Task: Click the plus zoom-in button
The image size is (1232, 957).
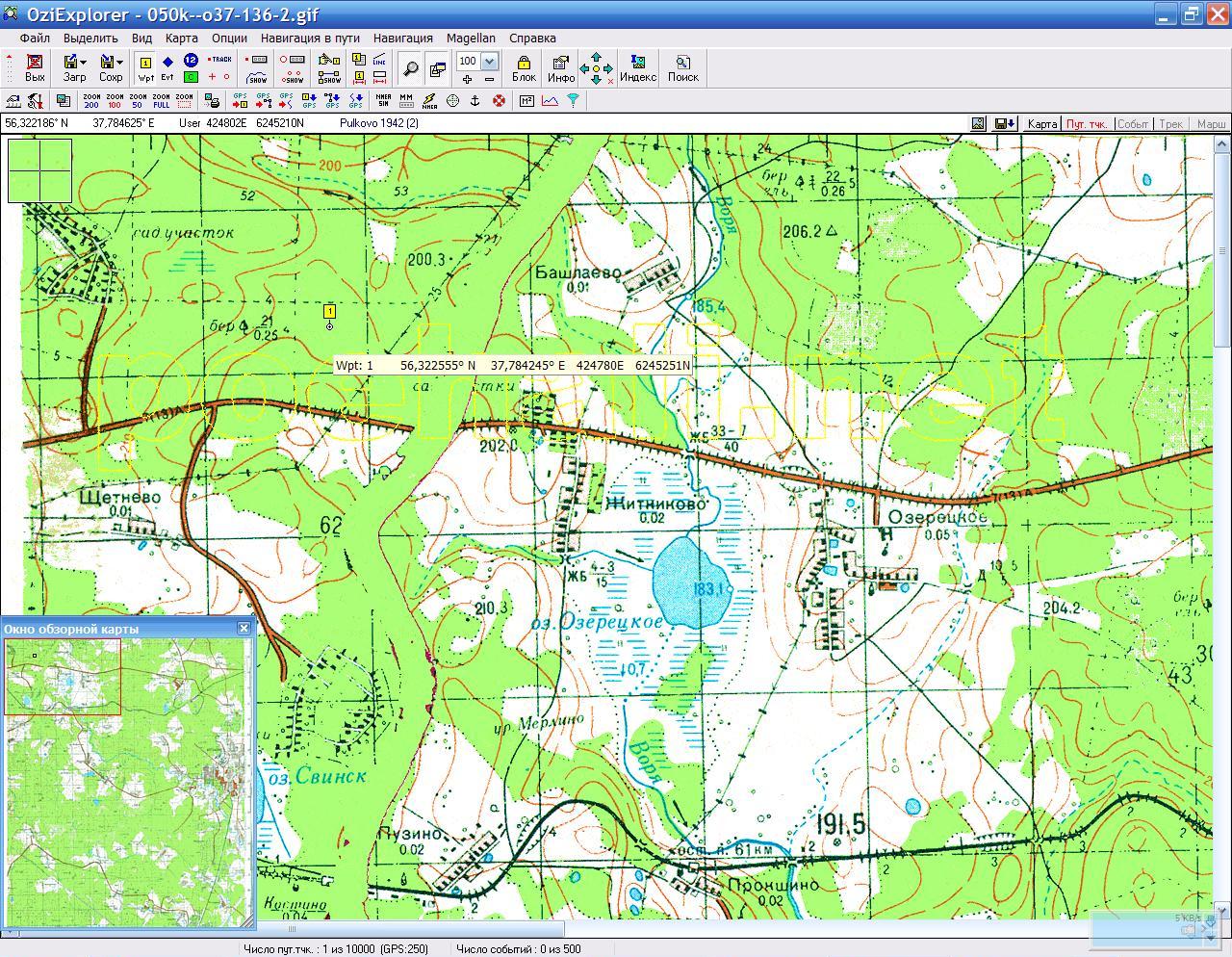Action: click(468, 78)
